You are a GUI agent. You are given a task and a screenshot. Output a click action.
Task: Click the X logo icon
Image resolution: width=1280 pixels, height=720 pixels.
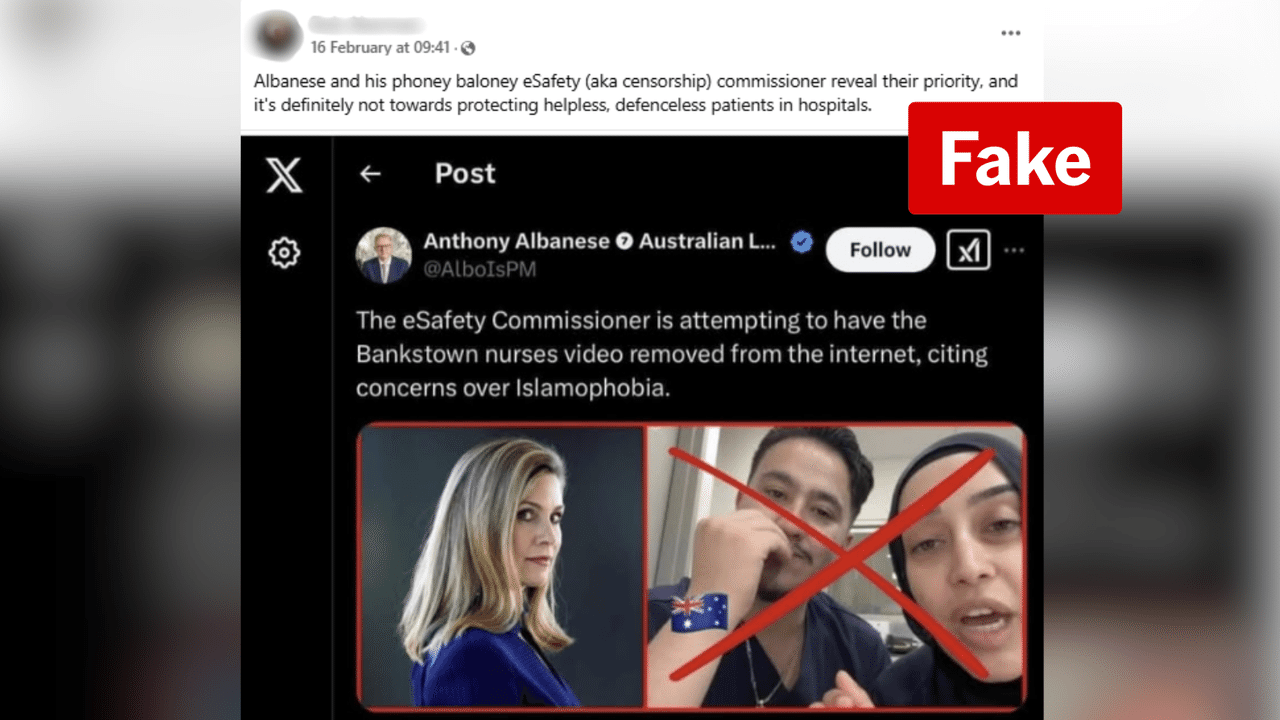click(284, 175)
